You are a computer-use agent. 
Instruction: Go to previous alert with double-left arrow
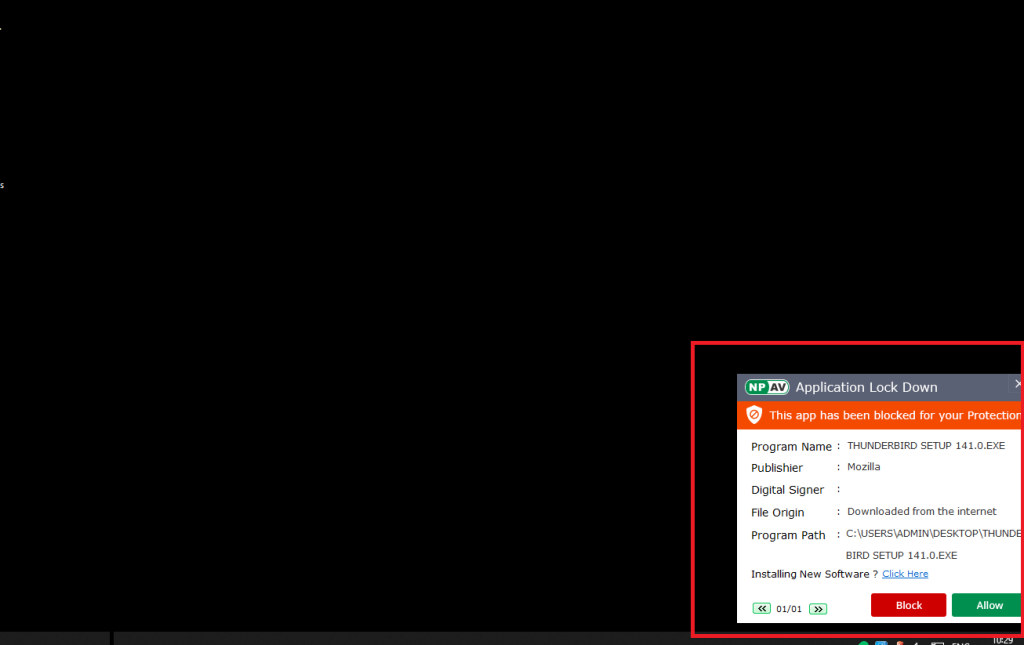762,608
